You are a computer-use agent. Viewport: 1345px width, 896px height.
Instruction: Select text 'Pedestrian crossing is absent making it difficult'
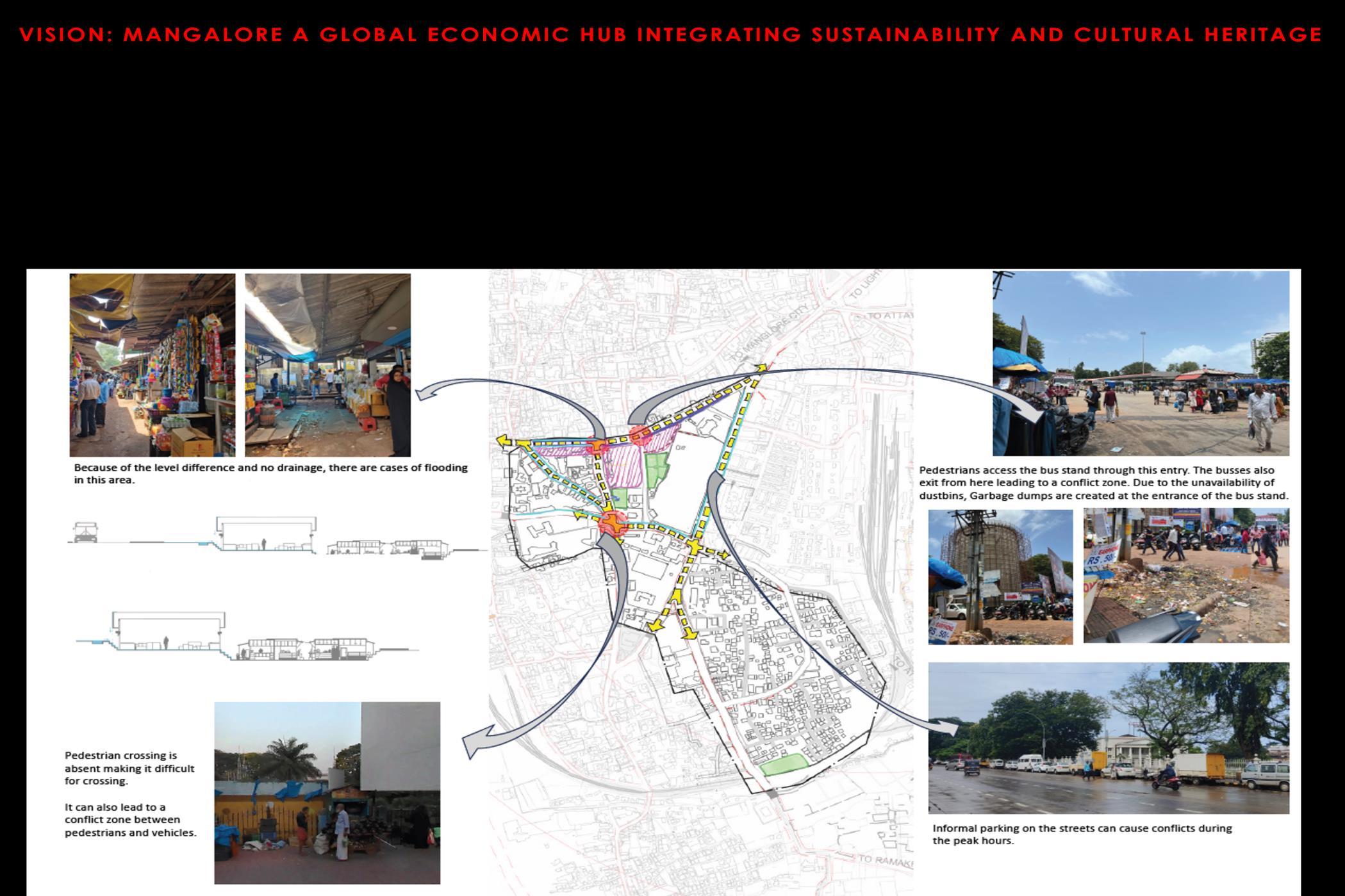pyautogui.click(x=129, y=768)
